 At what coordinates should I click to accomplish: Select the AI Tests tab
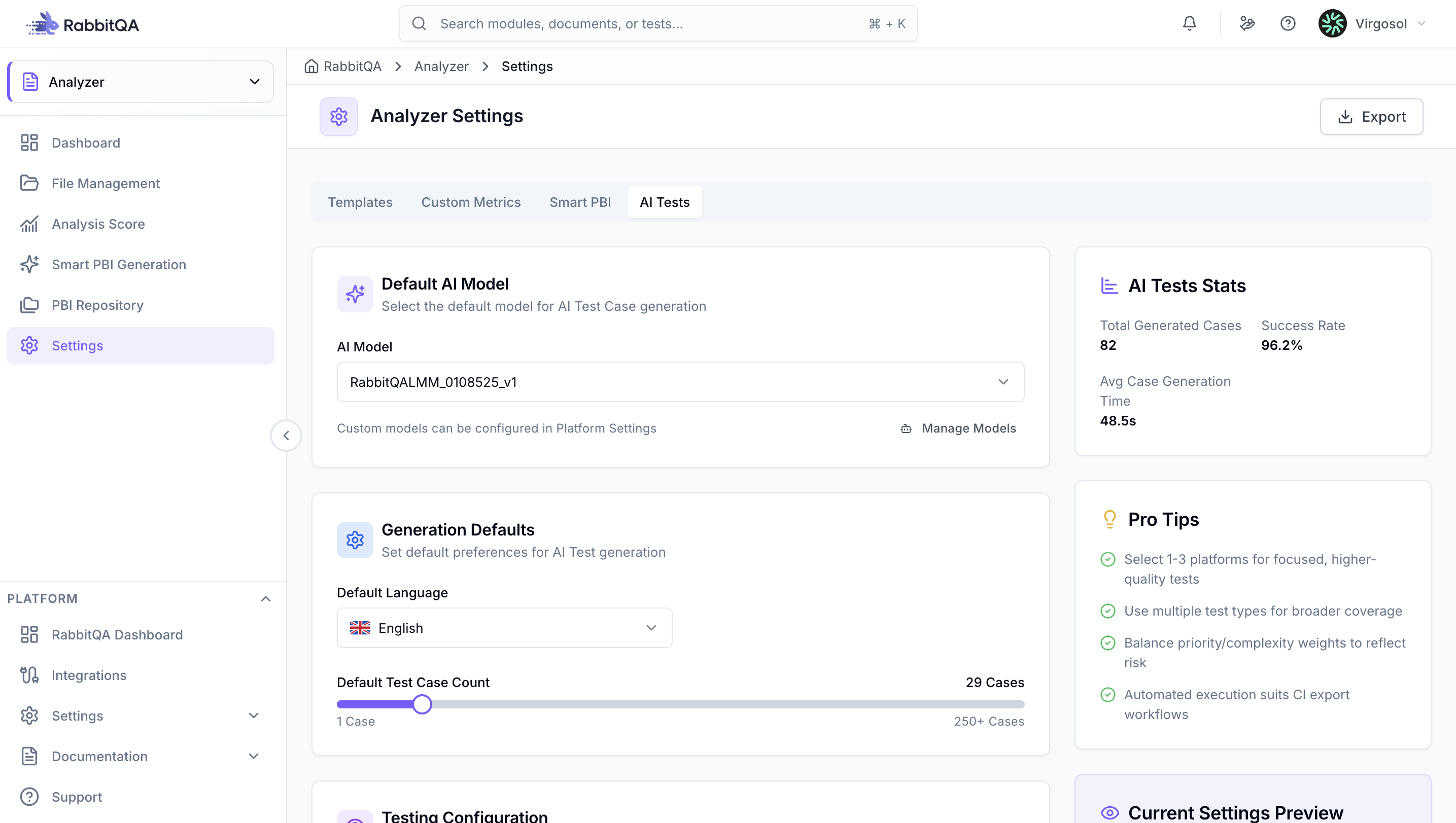665,202
